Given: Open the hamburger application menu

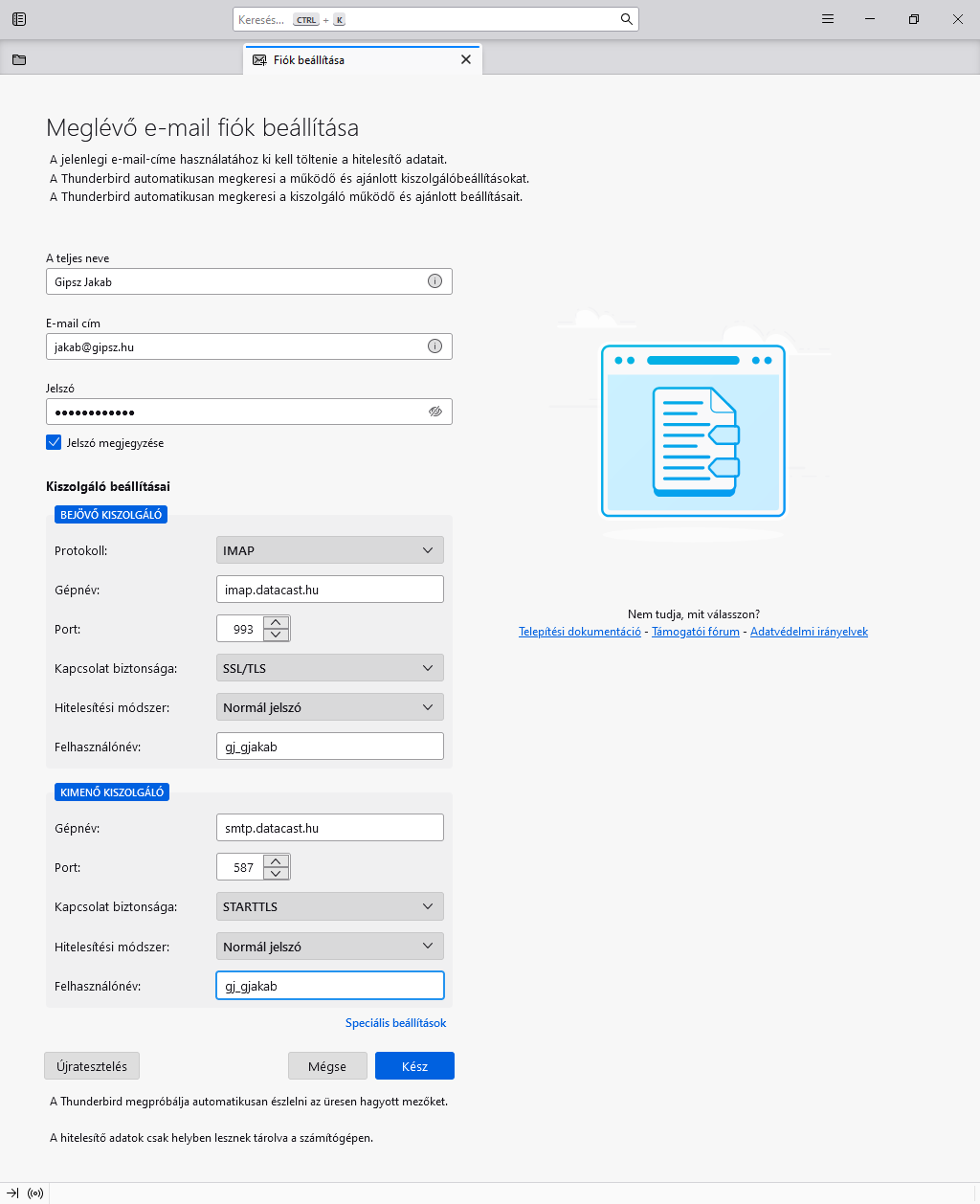Looking at the screenshot, I should pyautogui.click(x=828, y=19).
